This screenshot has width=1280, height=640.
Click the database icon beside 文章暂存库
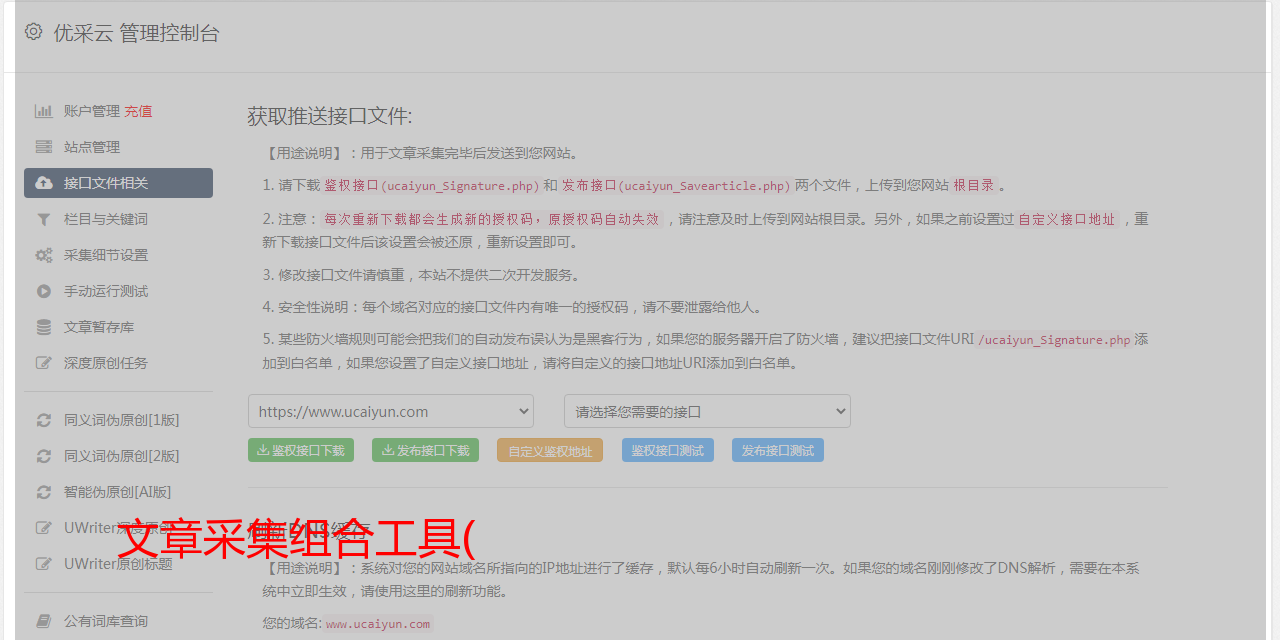tap(44, 327)
